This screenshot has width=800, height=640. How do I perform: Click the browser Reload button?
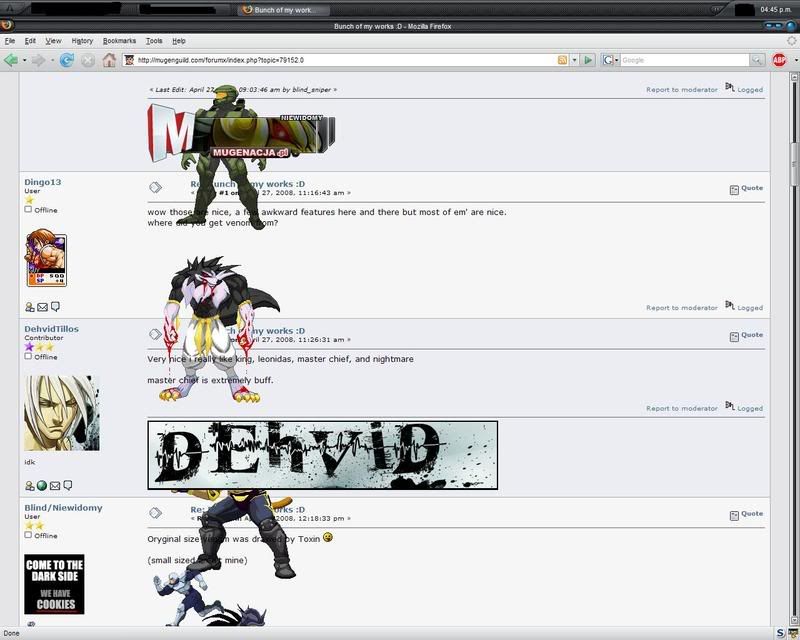coord(67,60)
